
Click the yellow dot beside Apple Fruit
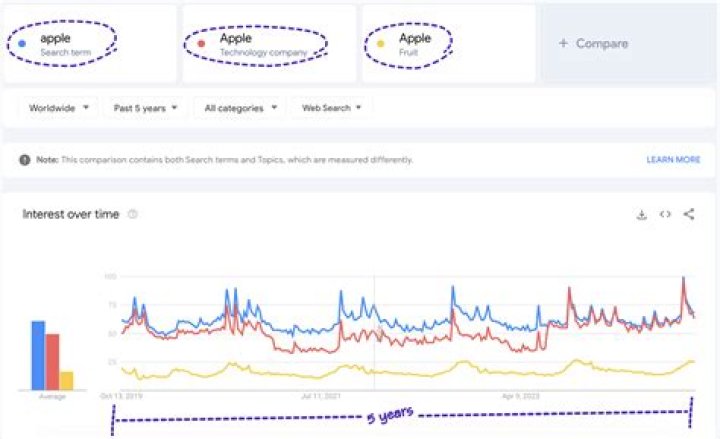(x=381, y=44)
